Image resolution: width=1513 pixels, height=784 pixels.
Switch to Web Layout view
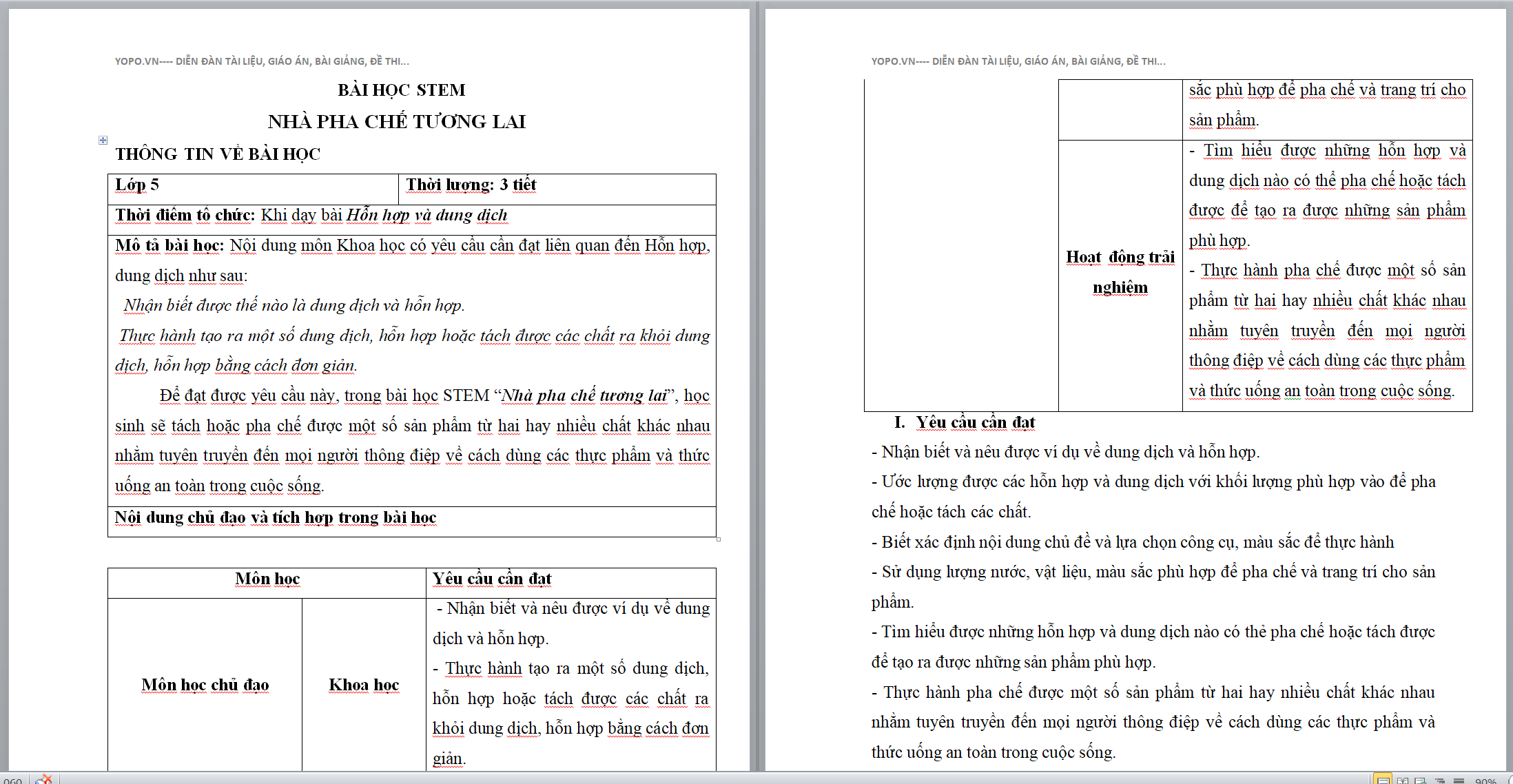(1420, 781)
